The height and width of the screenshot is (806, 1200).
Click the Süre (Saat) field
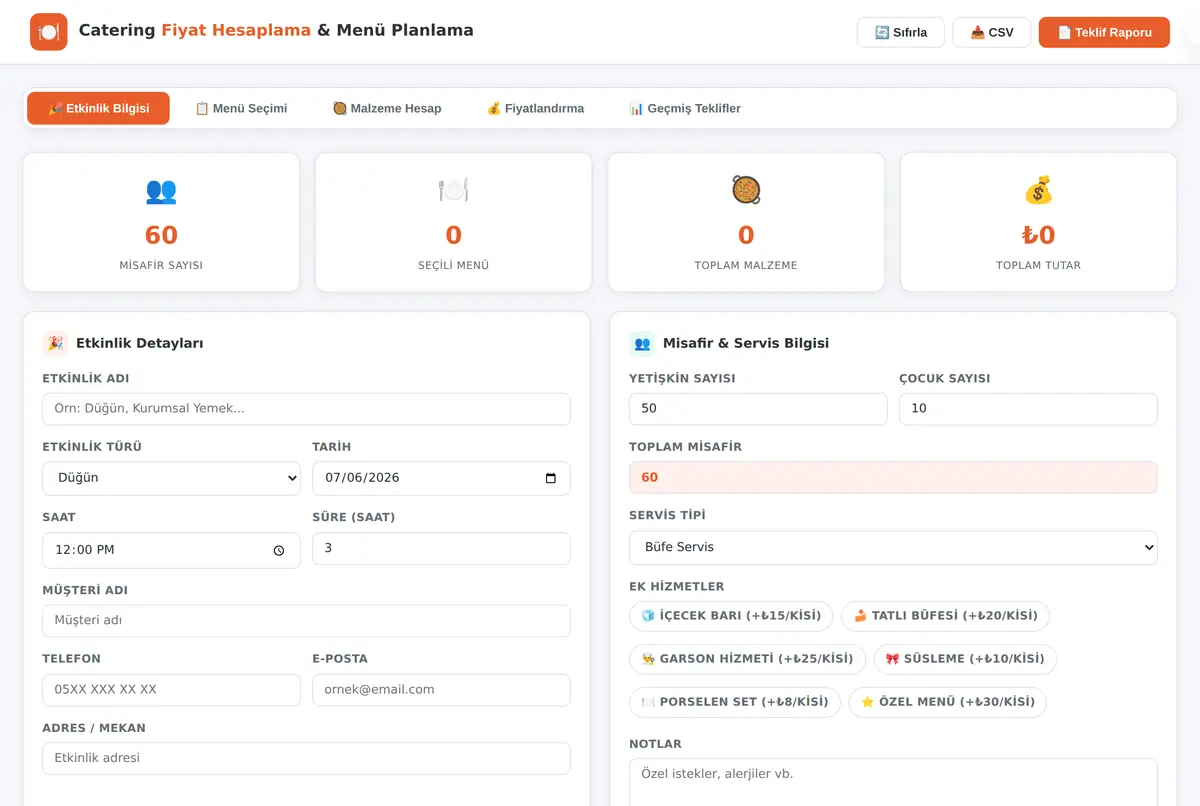[x=441, y=549]
